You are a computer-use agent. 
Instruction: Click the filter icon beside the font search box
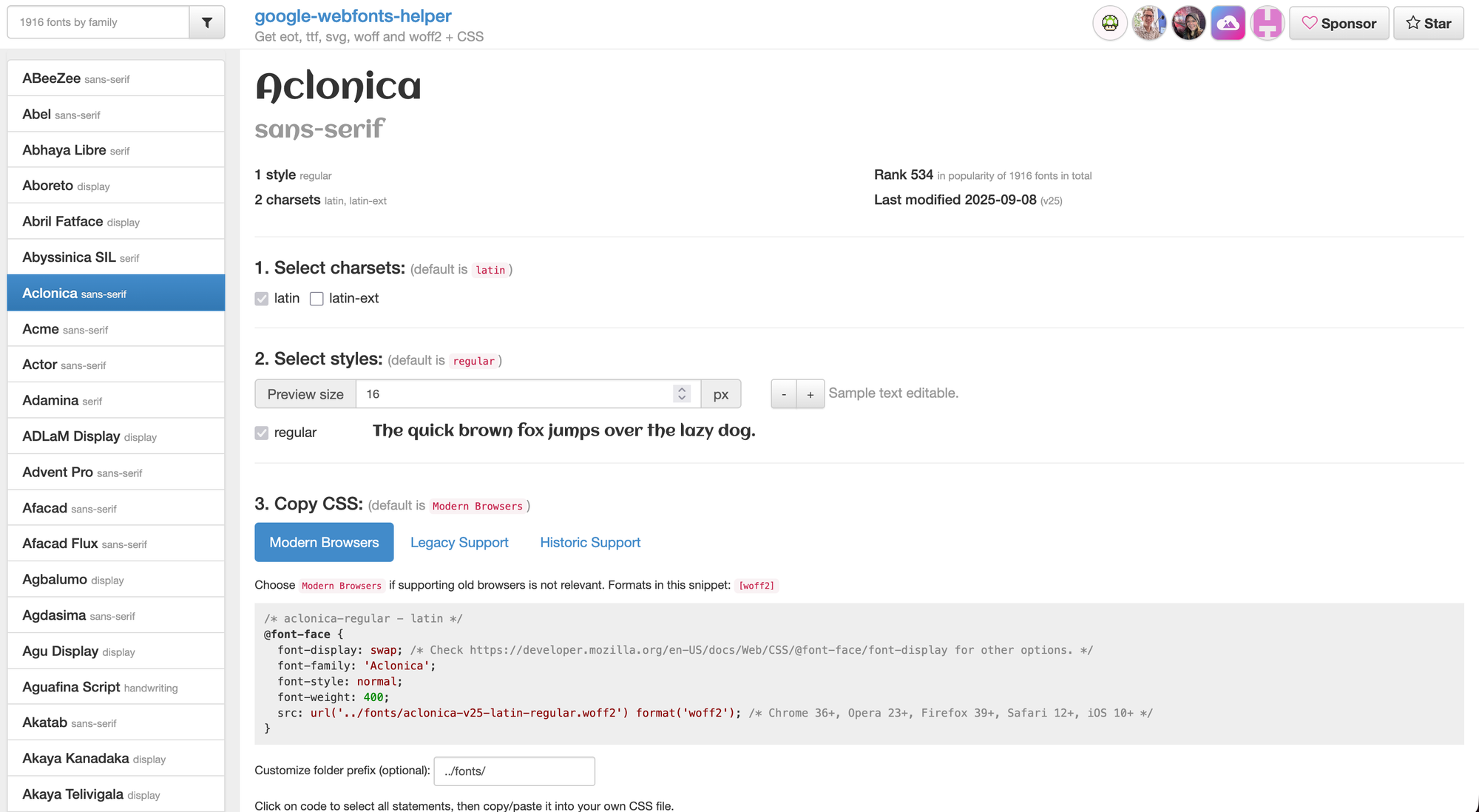point(206,22)
